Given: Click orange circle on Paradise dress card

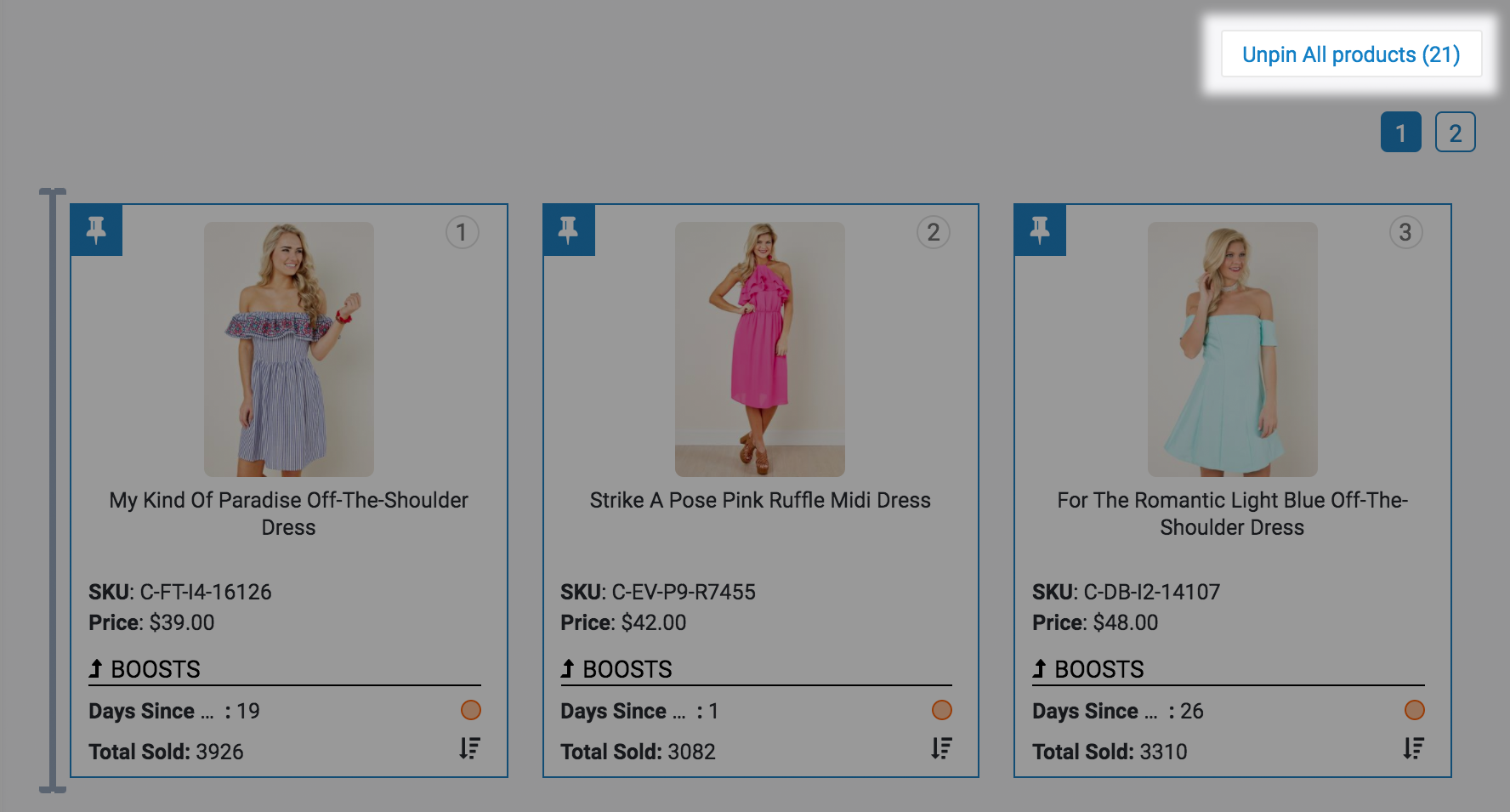Looking at the screenshot, I should pos(471,710).
